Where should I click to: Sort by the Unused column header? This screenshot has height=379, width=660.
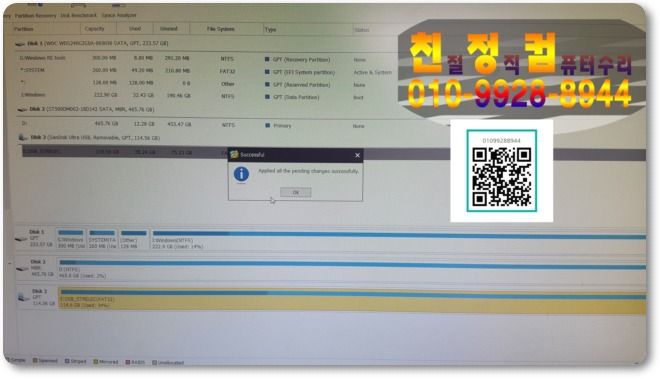(168, 29)
